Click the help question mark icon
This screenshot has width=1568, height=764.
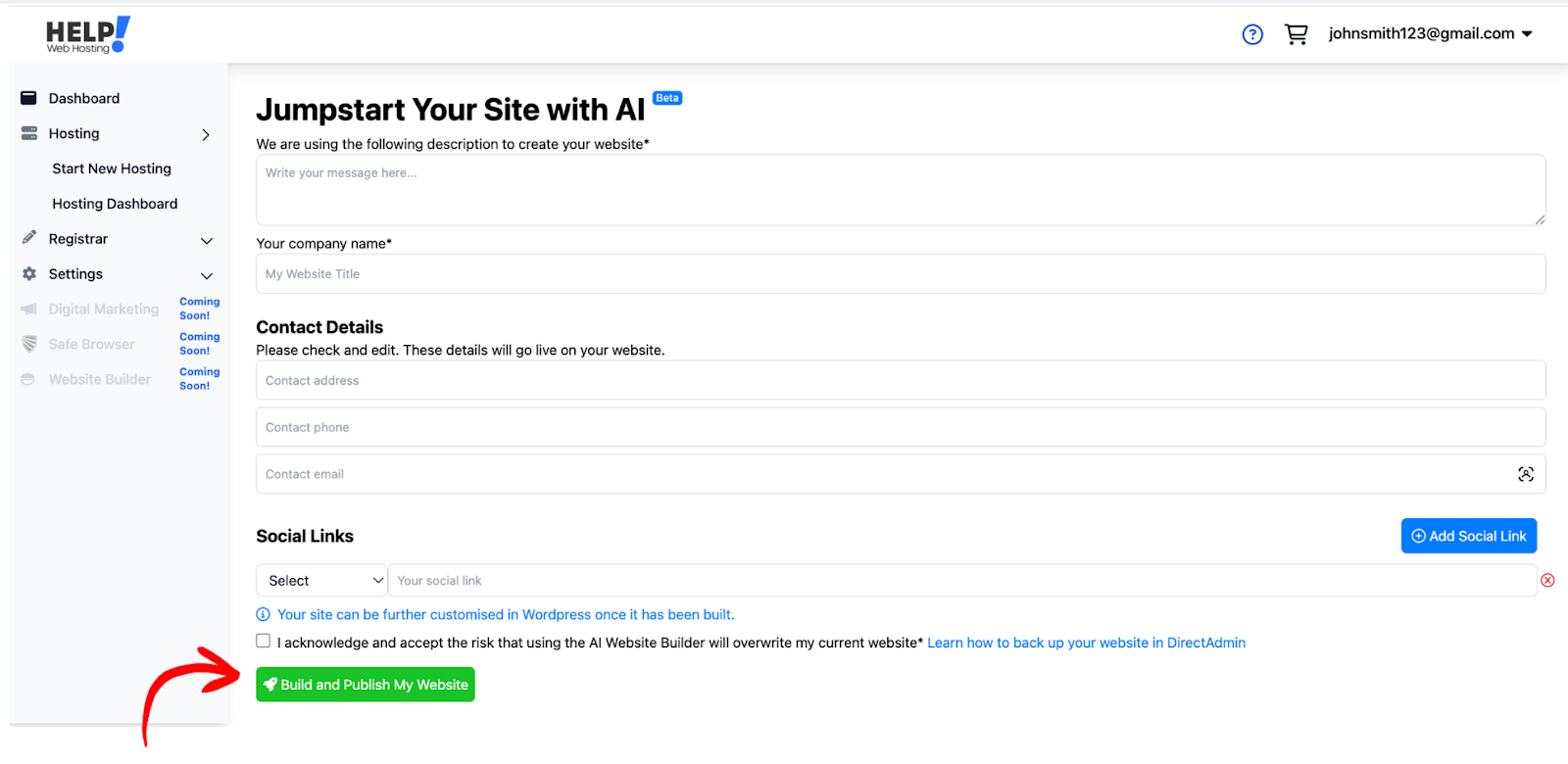coord(1252,35)
